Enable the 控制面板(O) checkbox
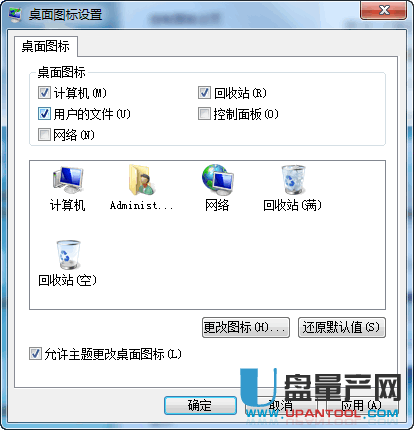 click(x=204, y=114)
